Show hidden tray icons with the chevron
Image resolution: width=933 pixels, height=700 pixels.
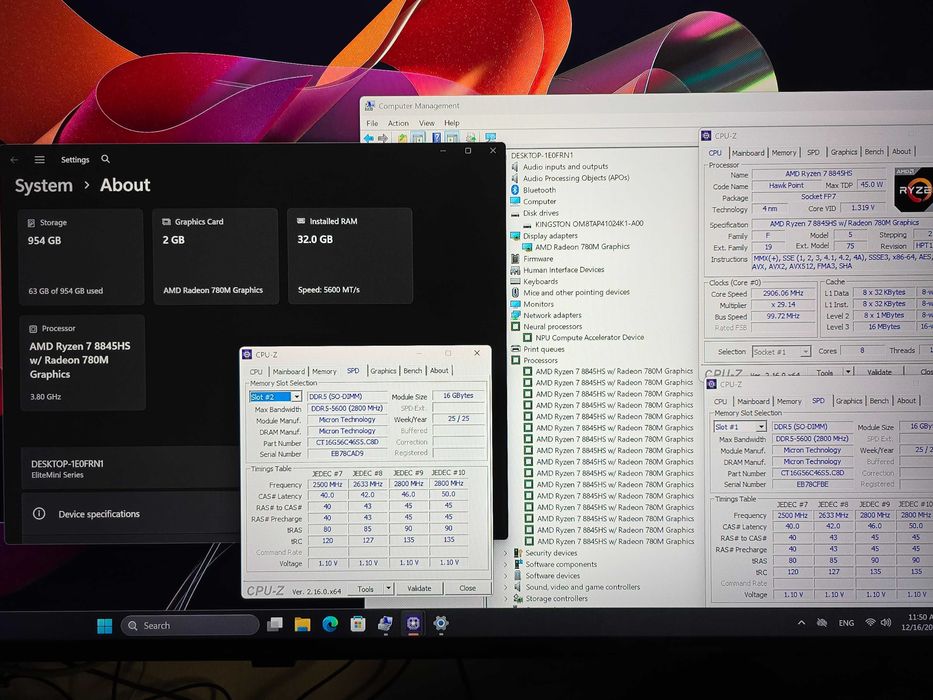click(x=801, y=623)
